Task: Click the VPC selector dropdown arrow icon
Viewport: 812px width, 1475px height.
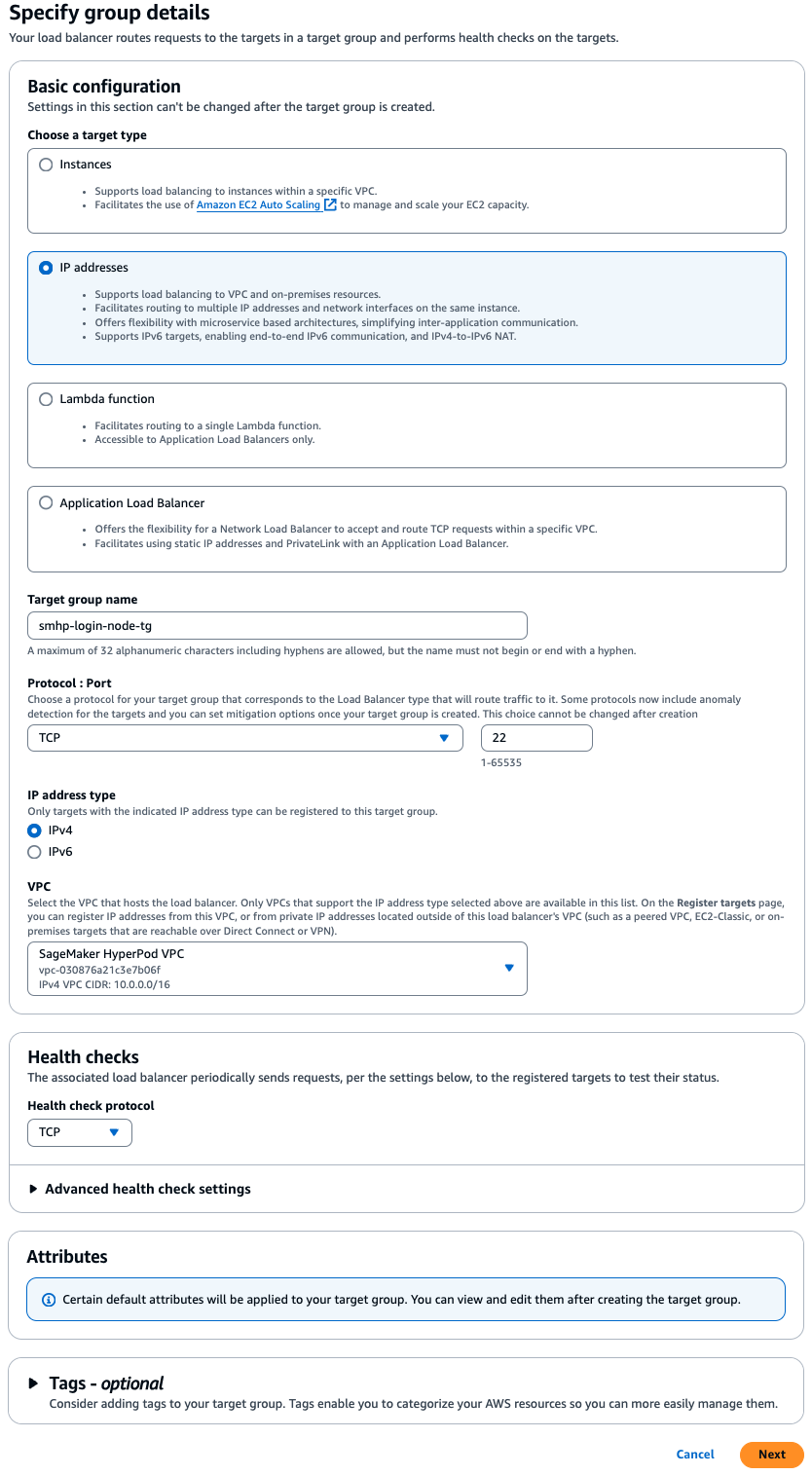Action: coord(508,968)
